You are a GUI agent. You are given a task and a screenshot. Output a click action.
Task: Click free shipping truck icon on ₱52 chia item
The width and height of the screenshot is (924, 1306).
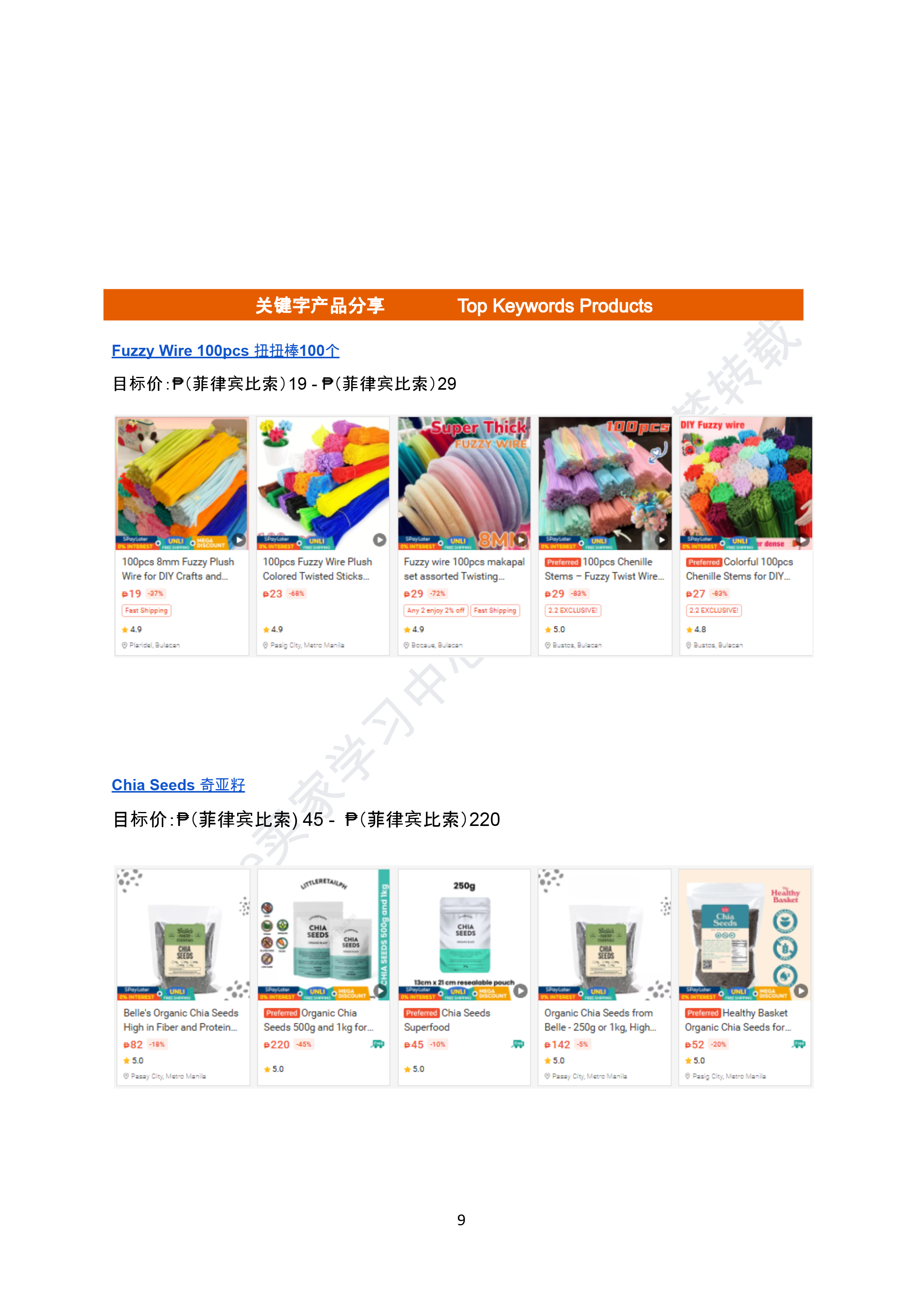coord(799,1043)
